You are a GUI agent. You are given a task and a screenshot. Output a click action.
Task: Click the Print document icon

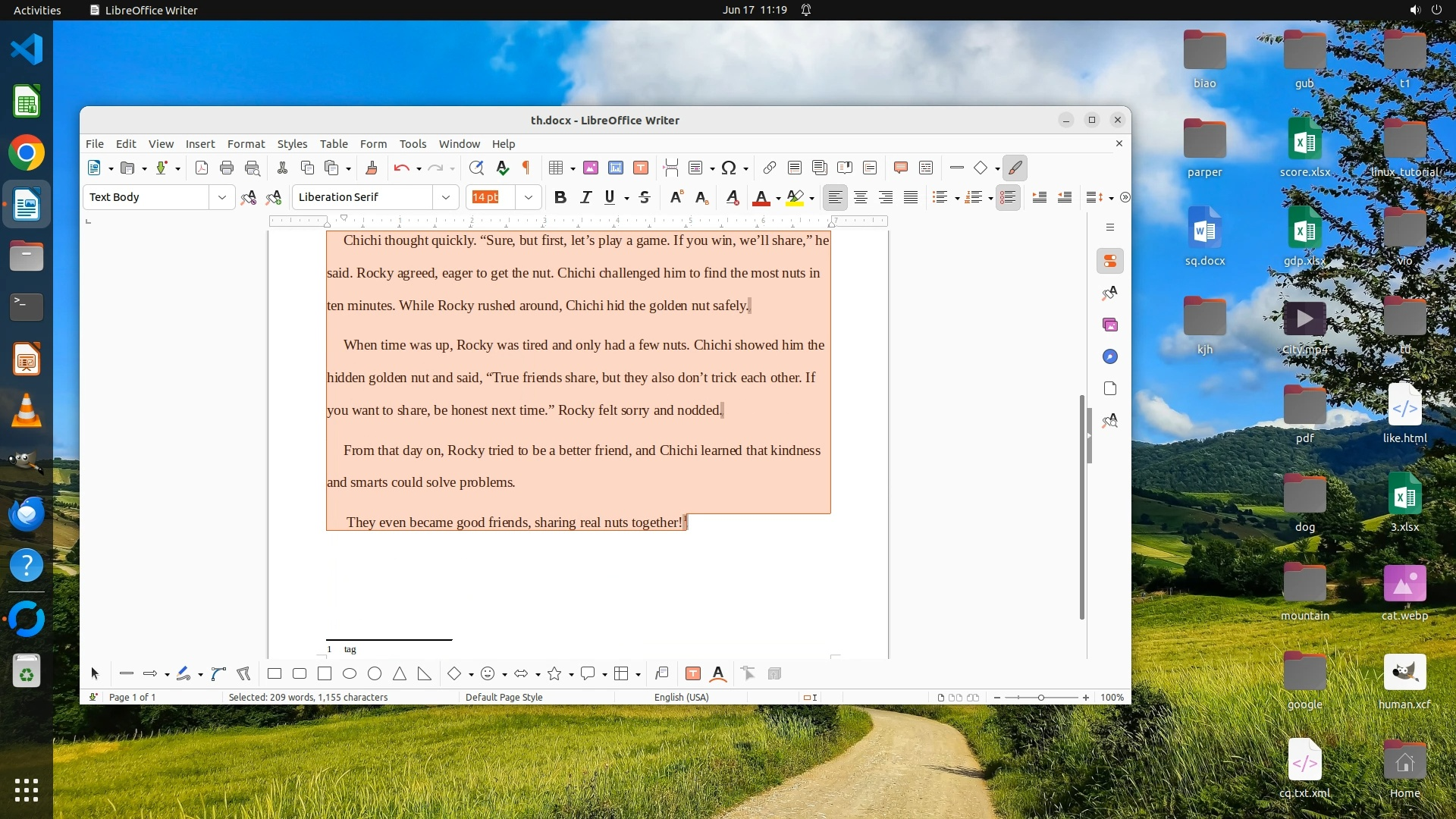[x=226, y=168]
